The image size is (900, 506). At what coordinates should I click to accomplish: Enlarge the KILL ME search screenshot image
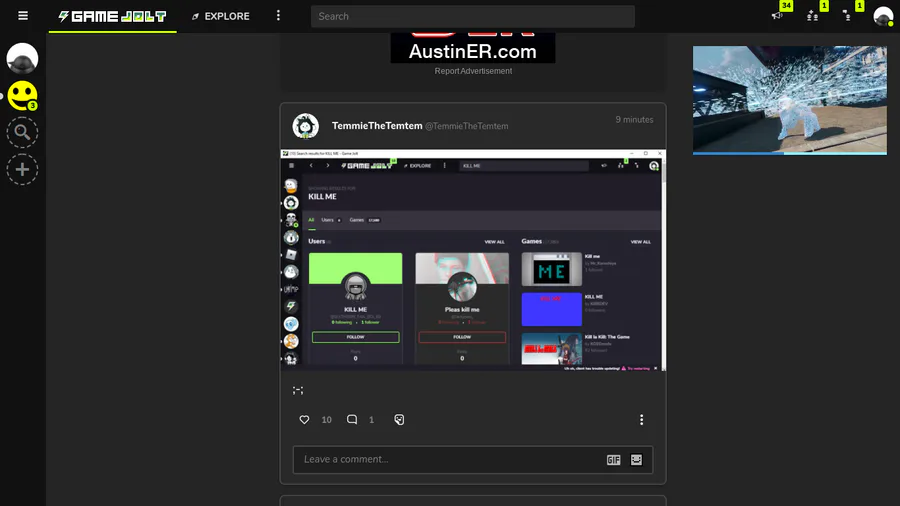click(x=473, y=260)
